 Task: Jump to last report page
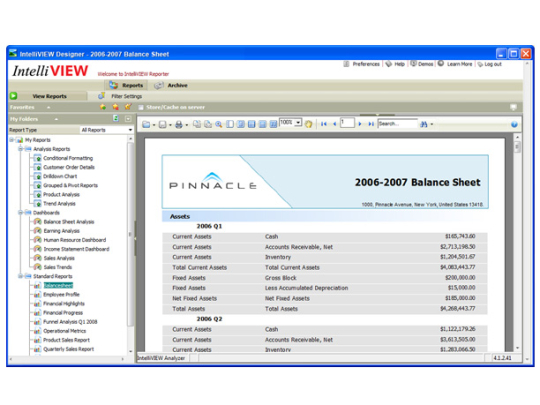point(371,124)
